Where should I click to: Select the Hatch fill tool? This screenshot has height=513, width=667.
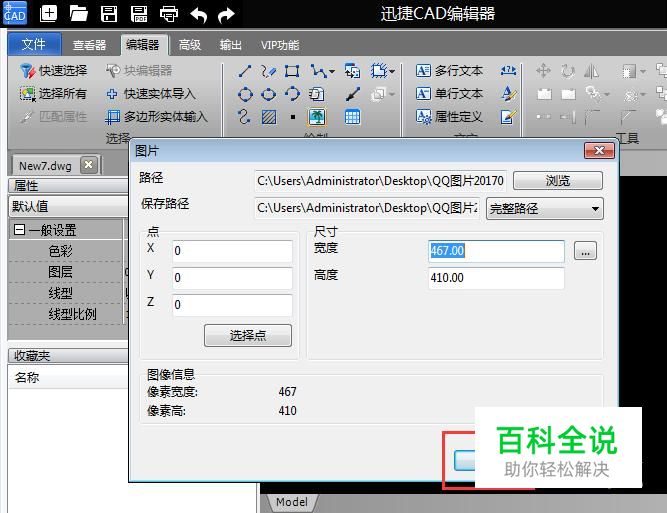coord(269,117)
